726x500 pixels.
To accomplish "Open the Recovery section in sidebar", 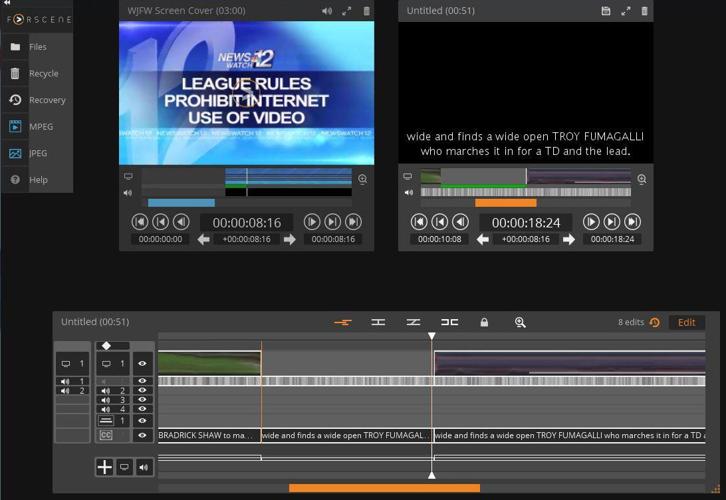I will click(37, 100).
